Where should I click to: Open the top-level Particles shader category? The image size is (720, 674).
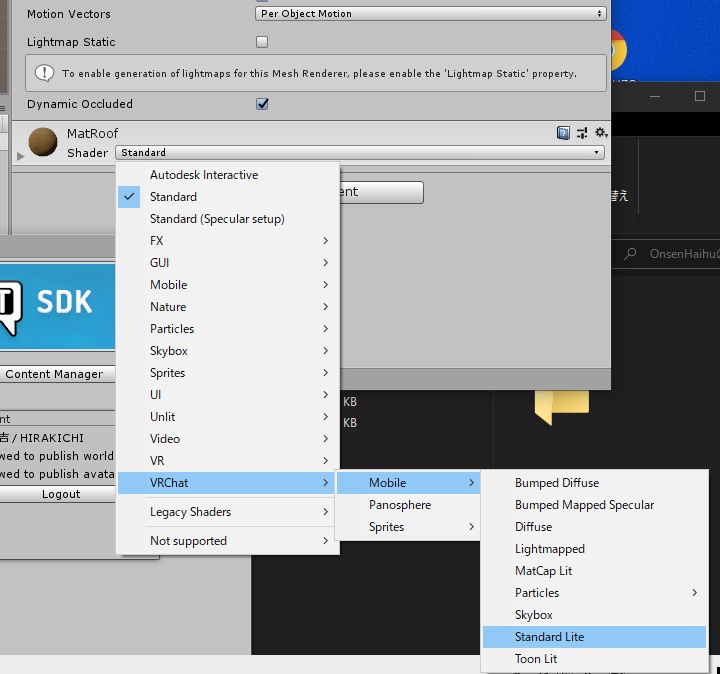(x=228, y=329)
